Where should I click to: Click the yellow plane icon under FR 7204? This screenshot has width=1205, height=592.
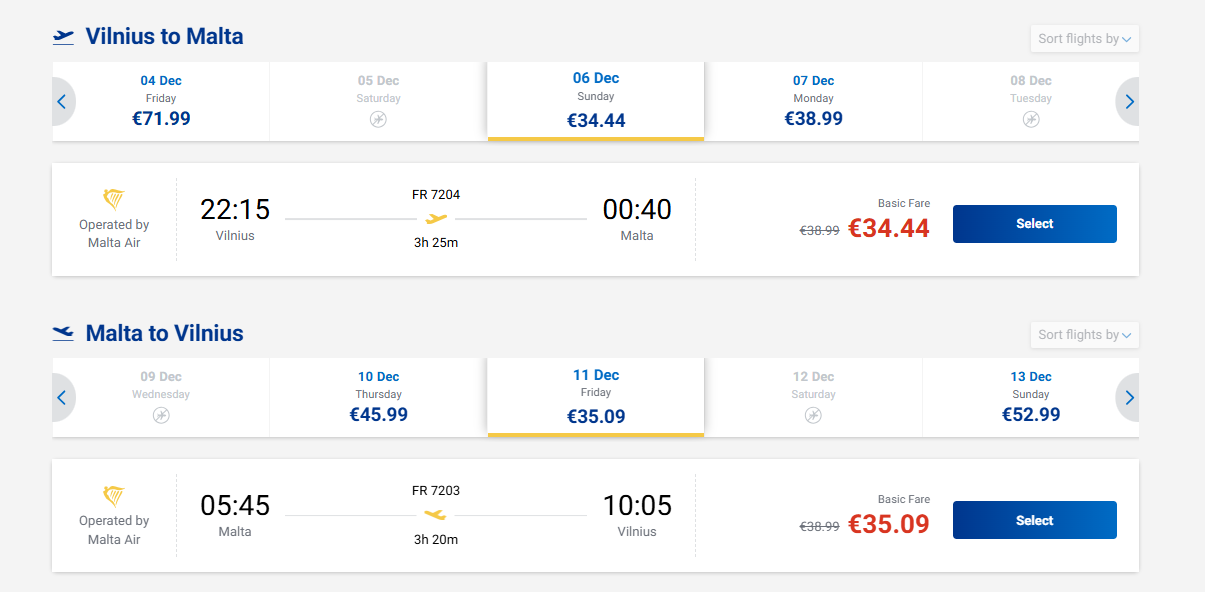[436, 218]
